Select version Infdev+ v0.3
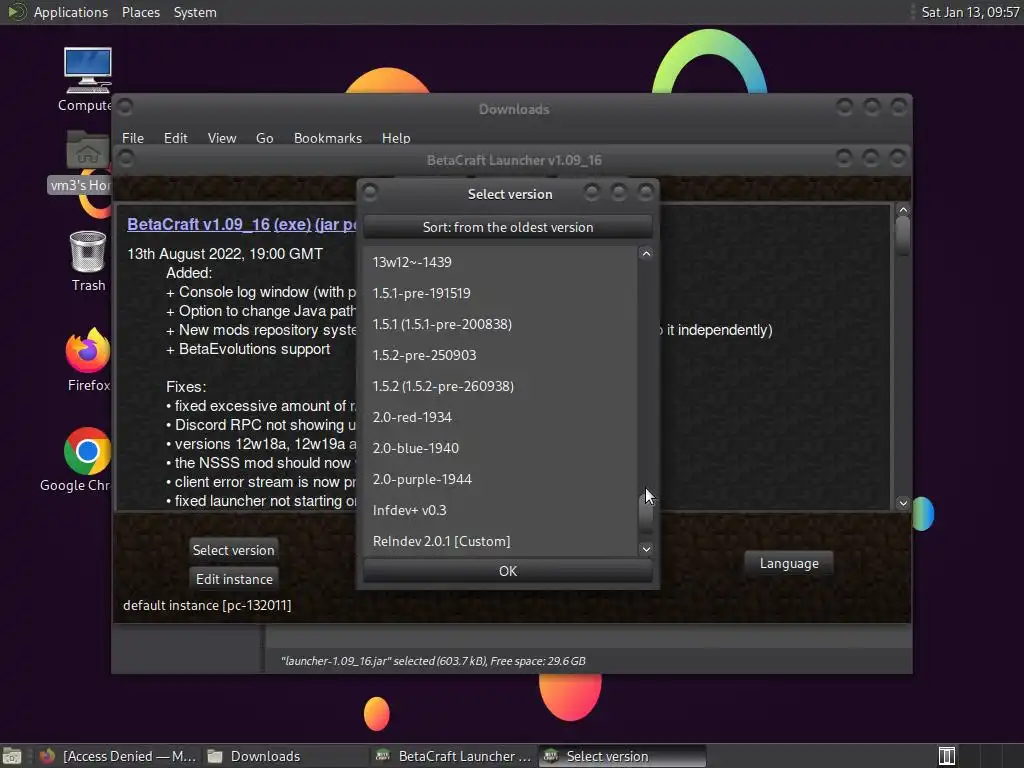The image size is (1024, 768). click(x=500, y=510)
